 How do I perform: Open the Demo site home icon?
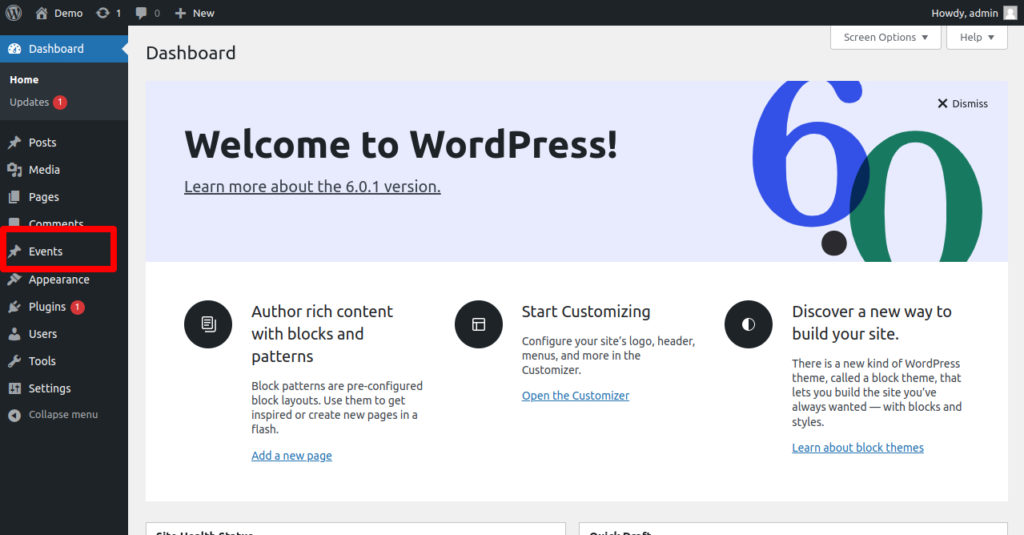41,13
